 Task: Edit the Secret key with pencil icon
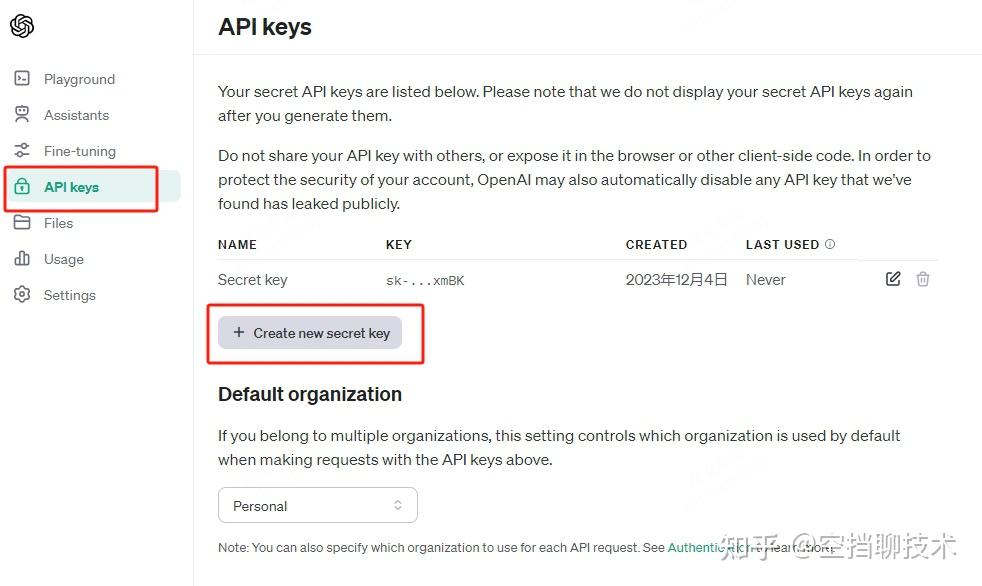click(893, 279)
